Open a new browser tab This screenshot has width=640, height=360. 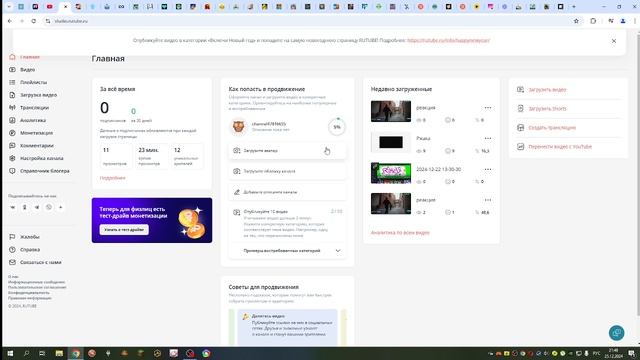[x=573, y=7]
